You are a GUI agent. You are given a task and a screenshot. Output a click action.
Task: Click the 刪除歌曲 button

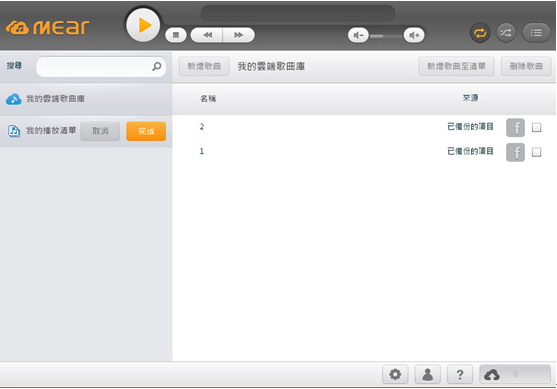[526, 66]
